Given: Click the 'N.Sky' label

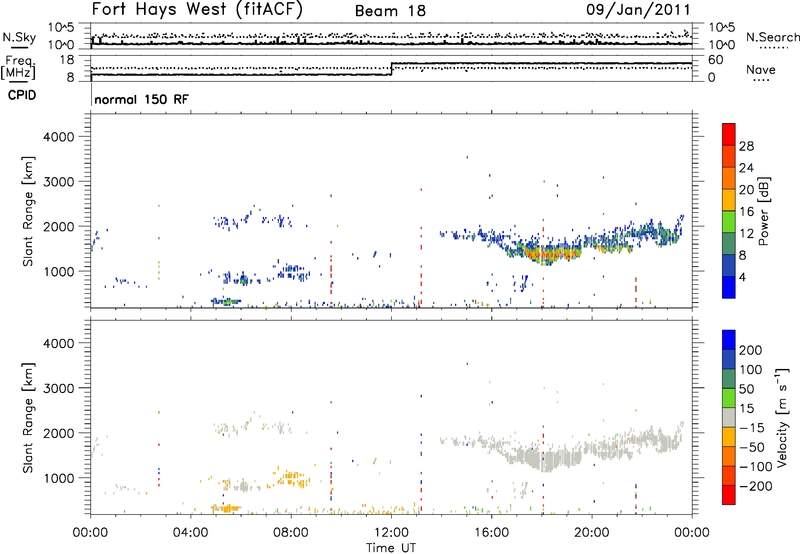Looking at the screenshot, I should [19, 37].
